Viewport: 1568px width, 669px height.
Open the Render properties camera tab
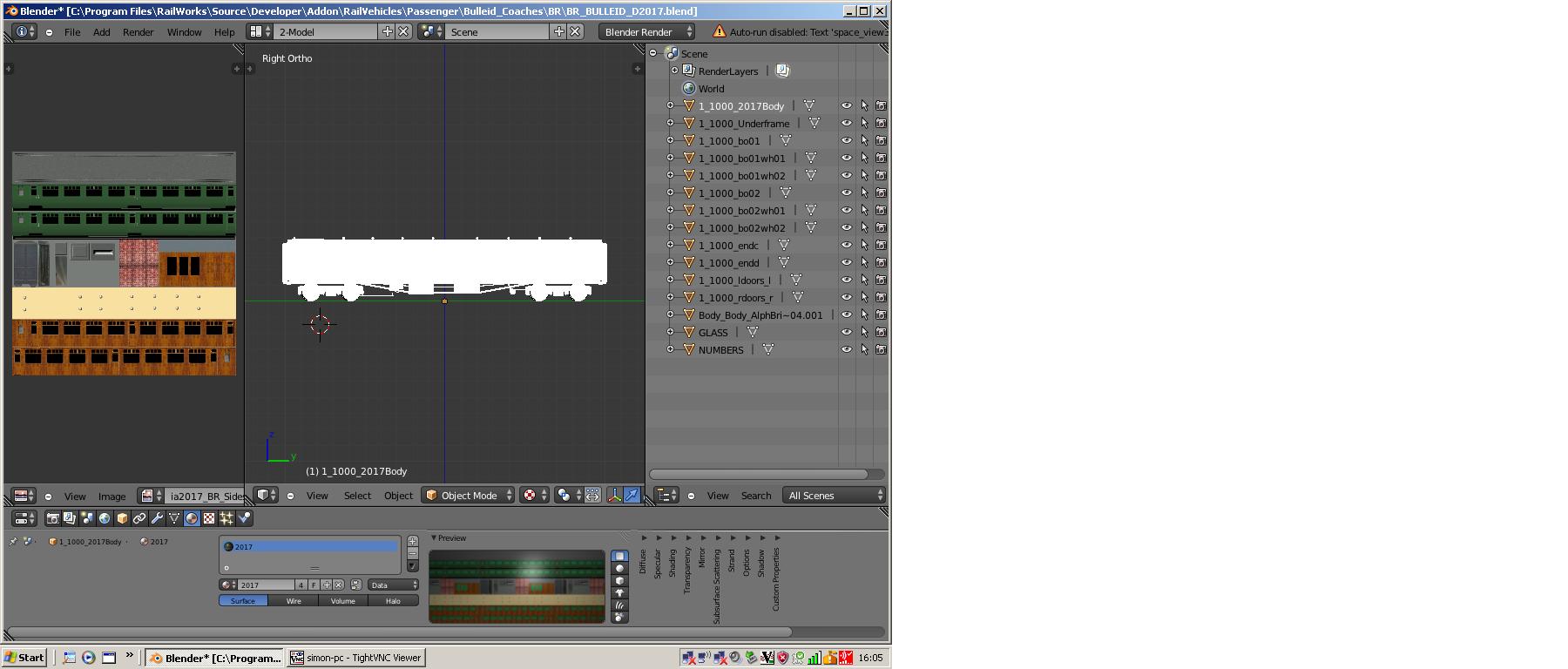pyautogui.click(x=52, y=518)
